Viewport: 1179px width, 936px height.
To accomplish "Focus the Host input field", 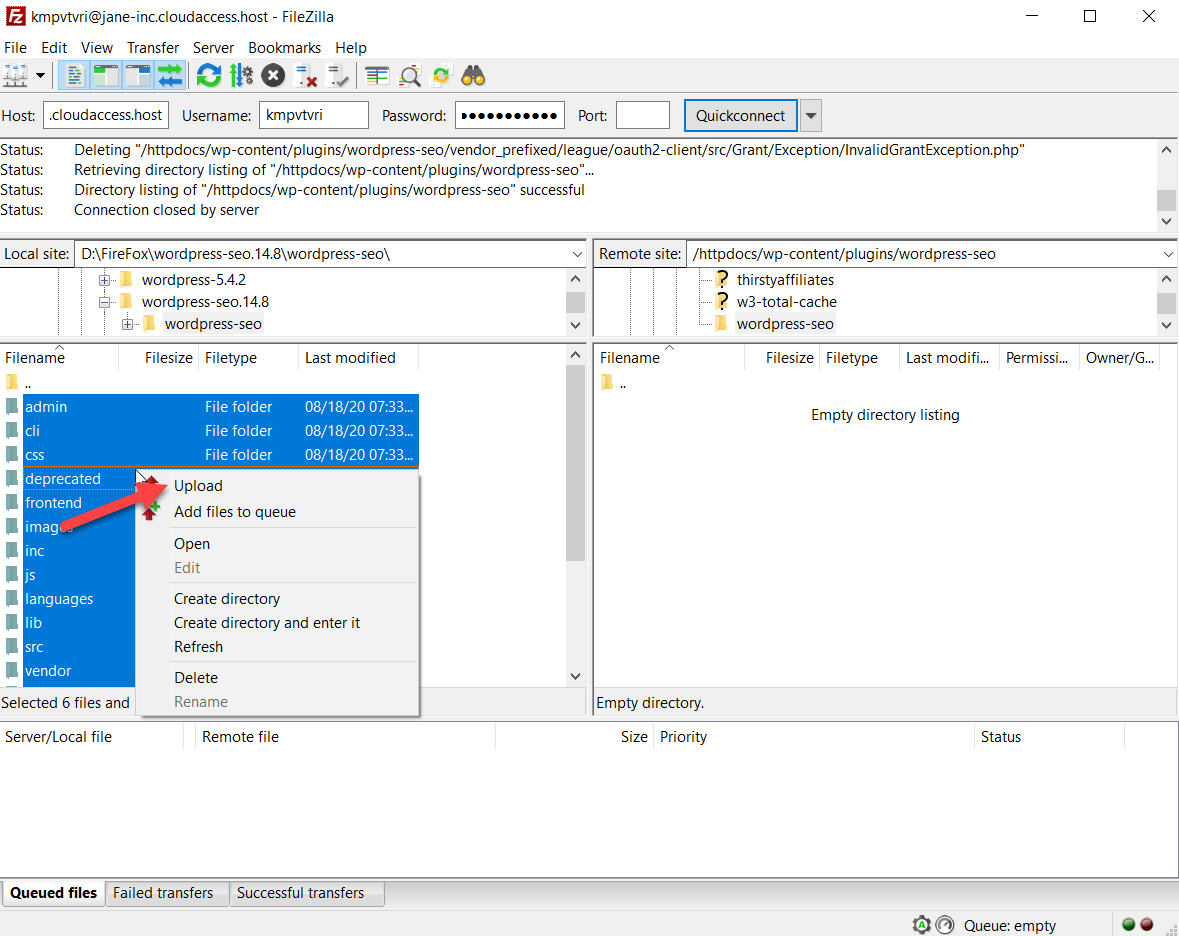I will click(106, 115).
